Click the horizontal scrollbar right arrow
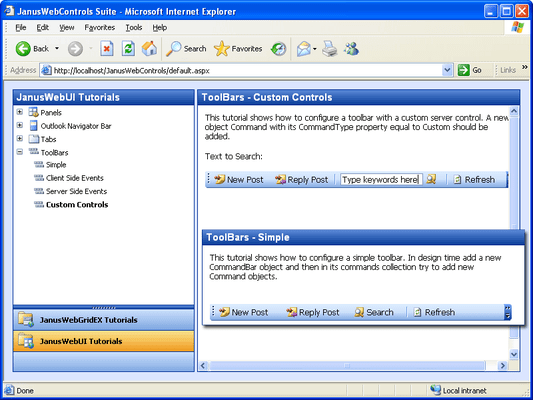533x400 pixels. 502,366
